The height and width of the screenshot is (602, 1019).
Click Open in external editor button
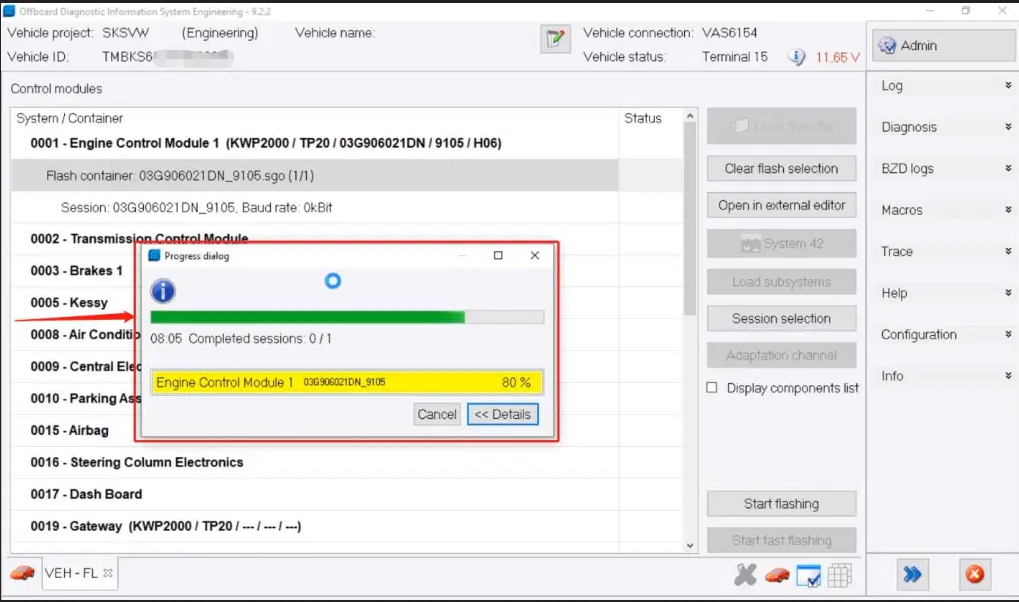[x=781, y=205]
